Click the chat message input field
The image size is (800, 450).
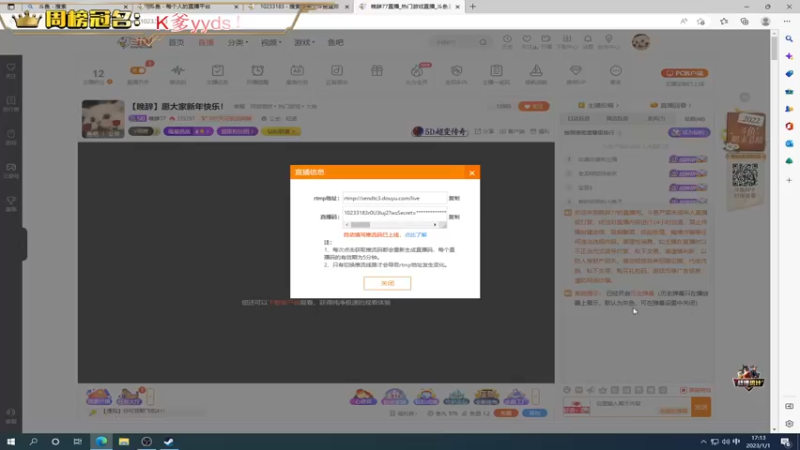pyautogui.click(x=640, y=407)
